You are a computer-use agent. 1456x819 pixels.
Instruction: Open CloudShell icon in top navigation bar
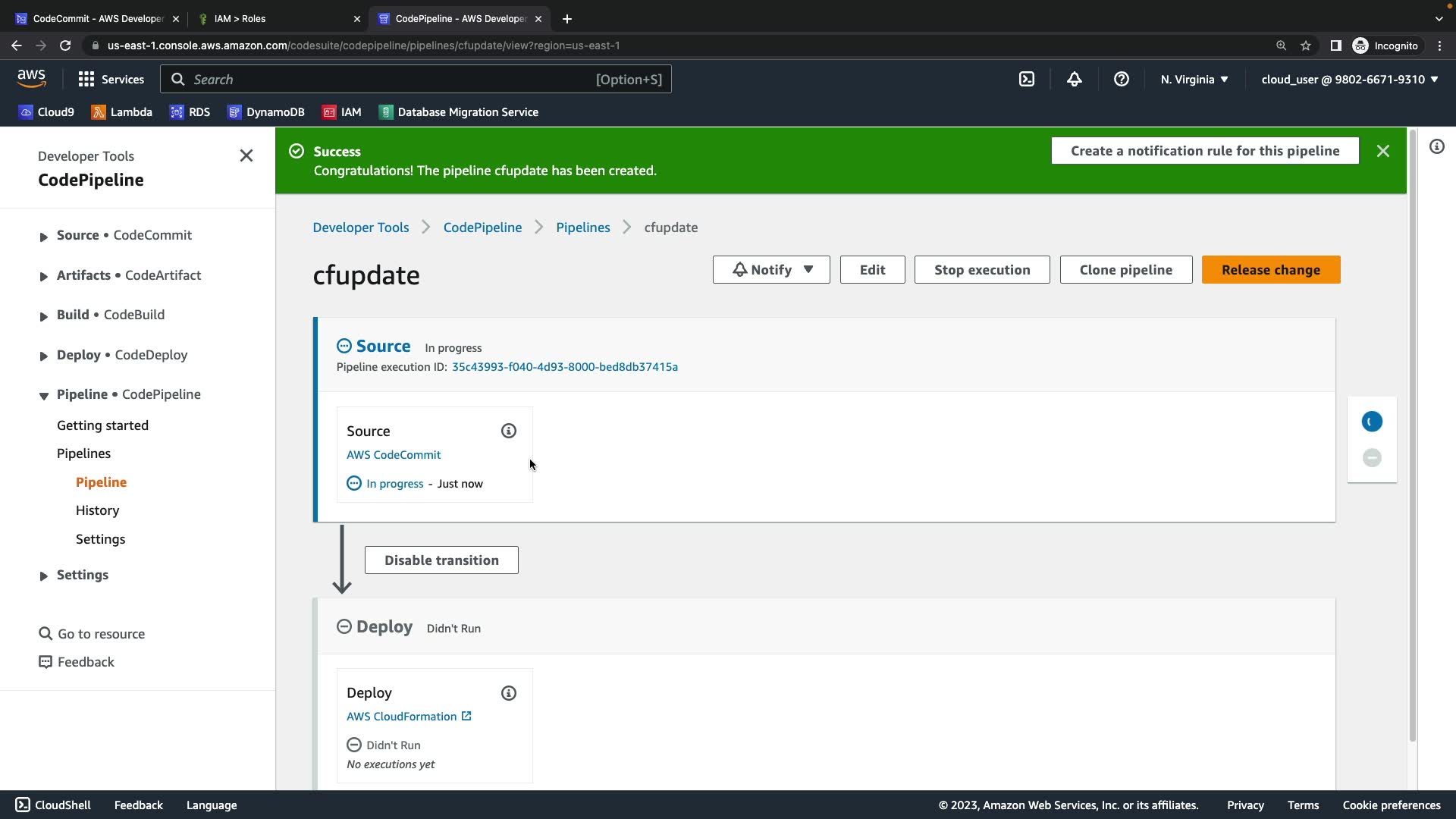pos(1026,80)
